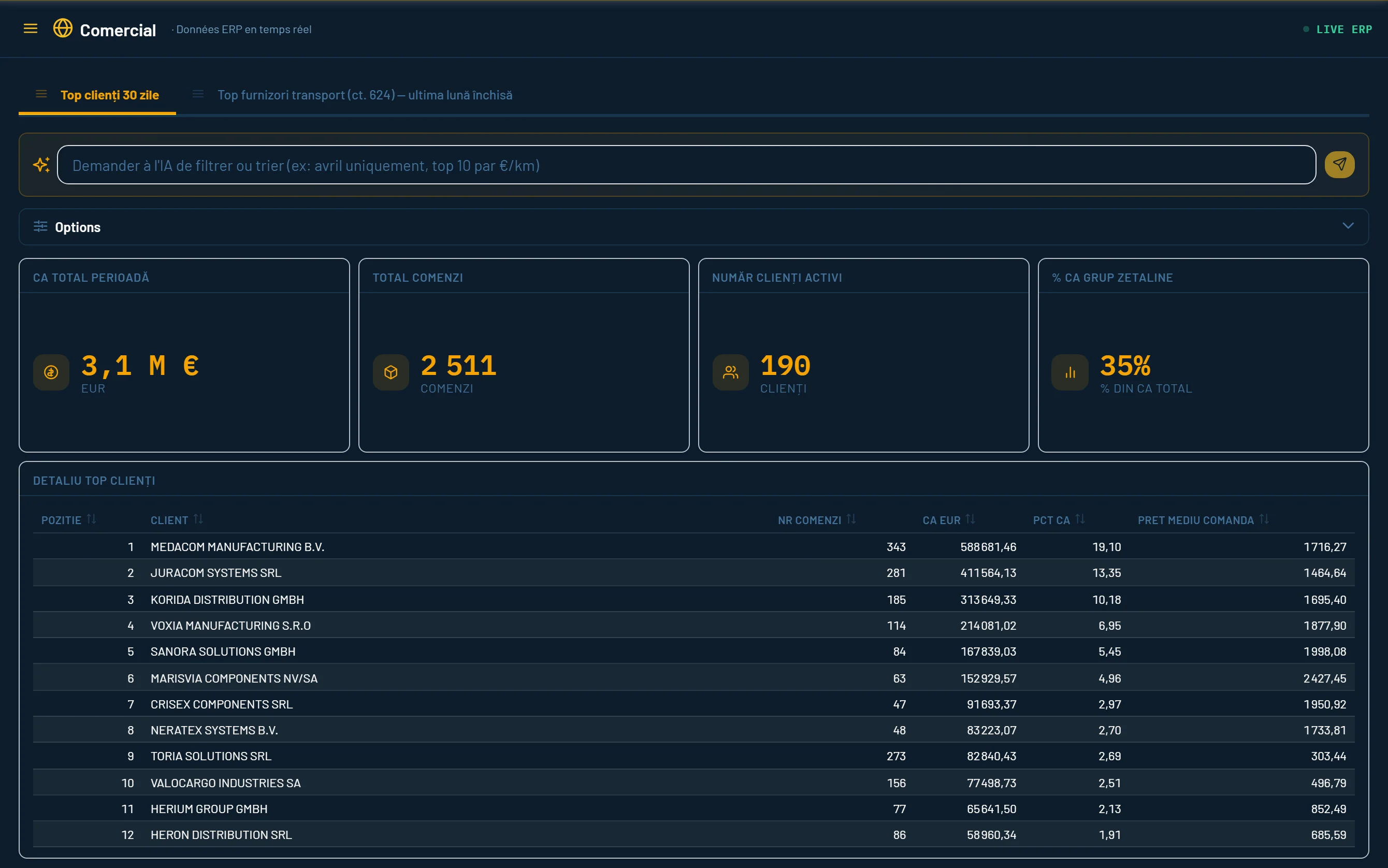Sort by CLIENT column arrows
This screenshot has height=868, width=1388.
[x=198, y=519]
